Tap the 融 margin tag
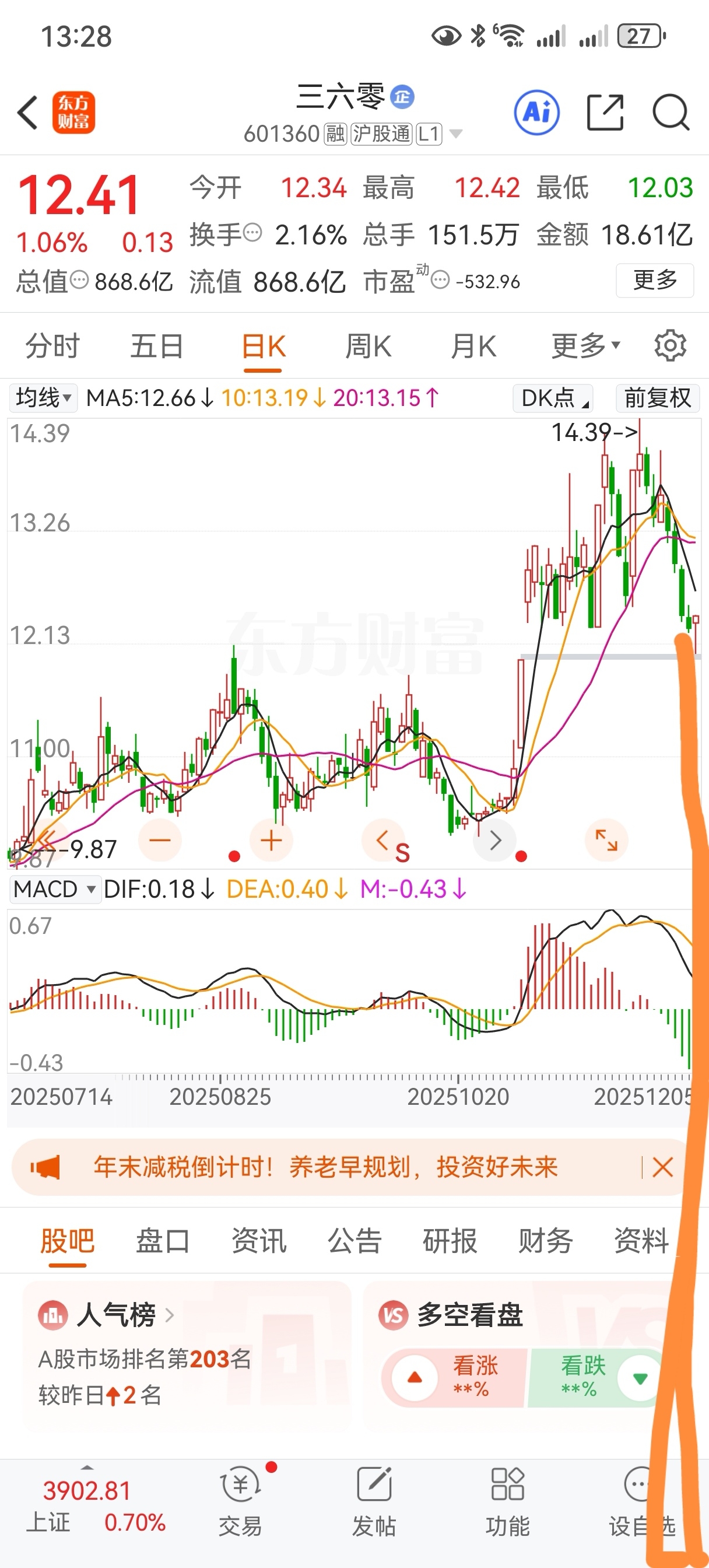The width and height of the screenshot is (709, 1568). pyautogui.click(x=335, y=134)
